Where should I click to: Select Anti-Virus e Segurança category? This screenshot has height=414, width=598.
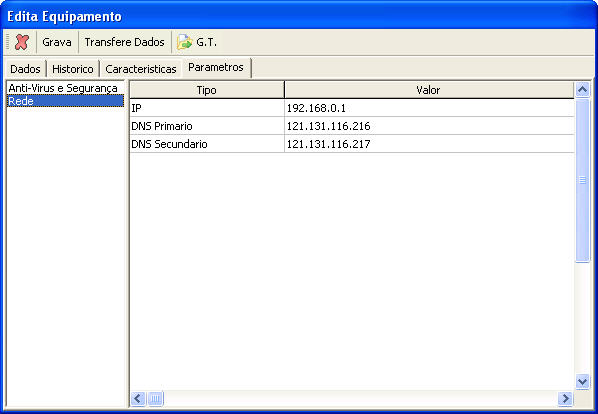click(x=63, y=88)
